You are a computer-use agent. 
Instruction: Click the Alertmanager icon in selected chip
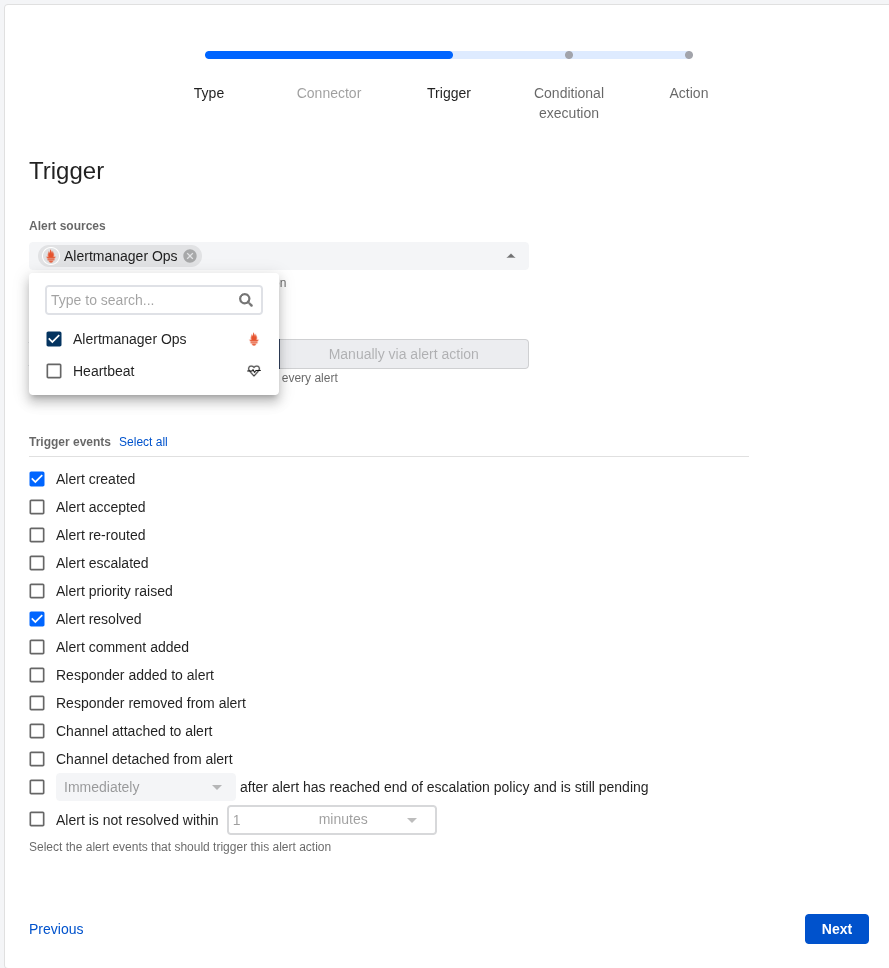point(51,256)
